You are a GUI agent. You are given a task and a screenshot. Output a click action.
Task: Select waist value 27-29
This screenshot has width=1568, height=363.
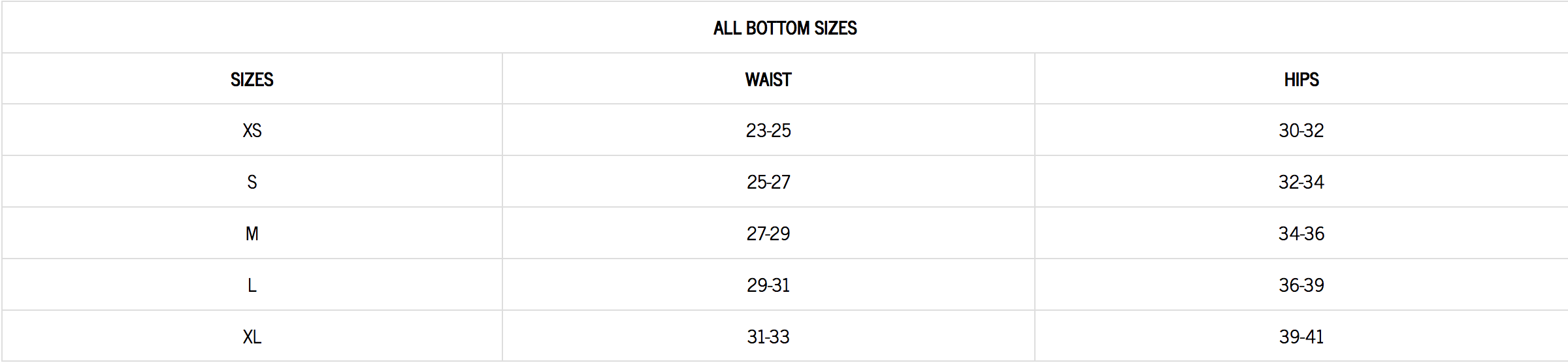[x=768, y=234]
